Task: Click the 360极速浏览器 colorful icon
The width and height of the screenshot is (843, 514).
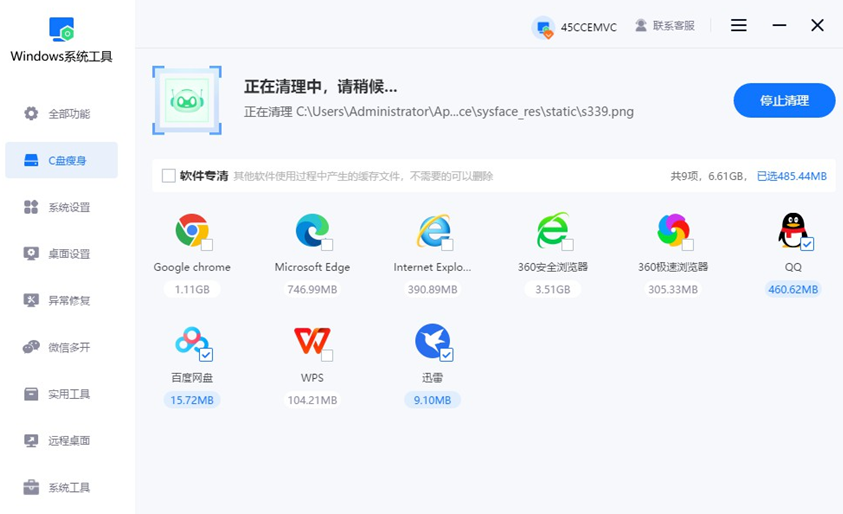Action: coord(673,230)
